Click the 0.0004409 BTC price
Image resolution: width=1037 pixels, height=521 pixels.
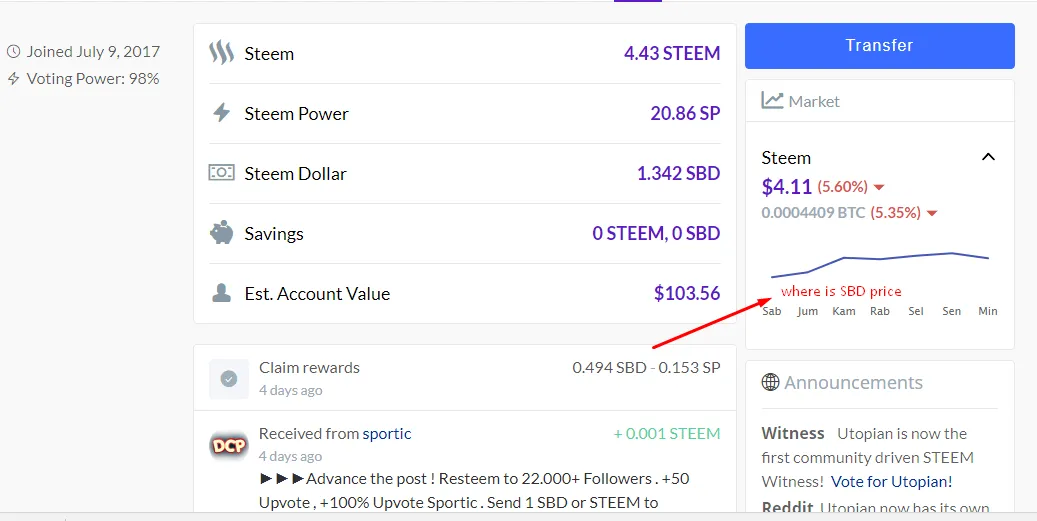pyautogui.click(x=813, y=213)
